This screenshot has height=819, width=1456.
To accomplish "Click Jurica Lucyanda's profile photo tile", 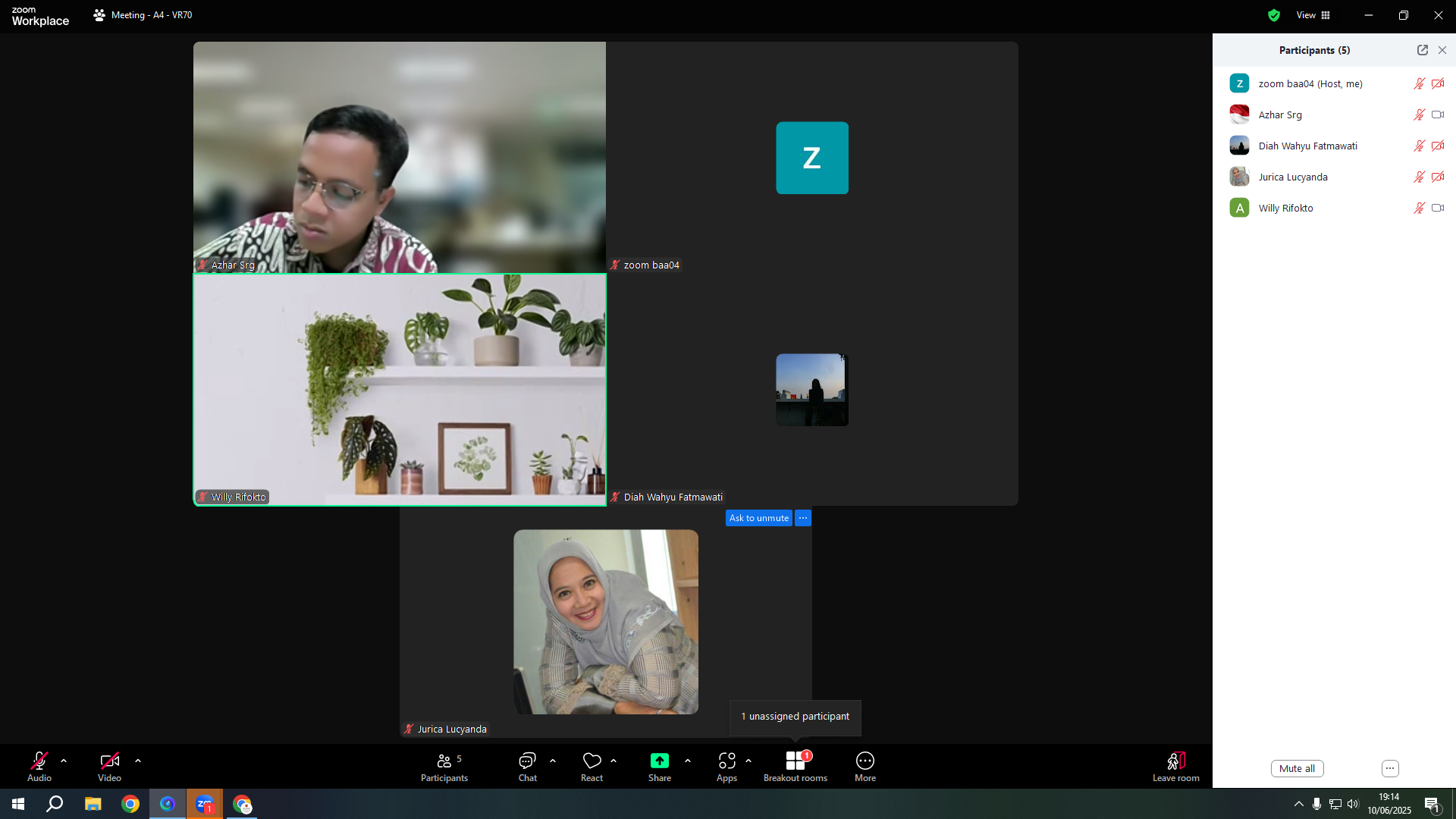I will (606, 622).
